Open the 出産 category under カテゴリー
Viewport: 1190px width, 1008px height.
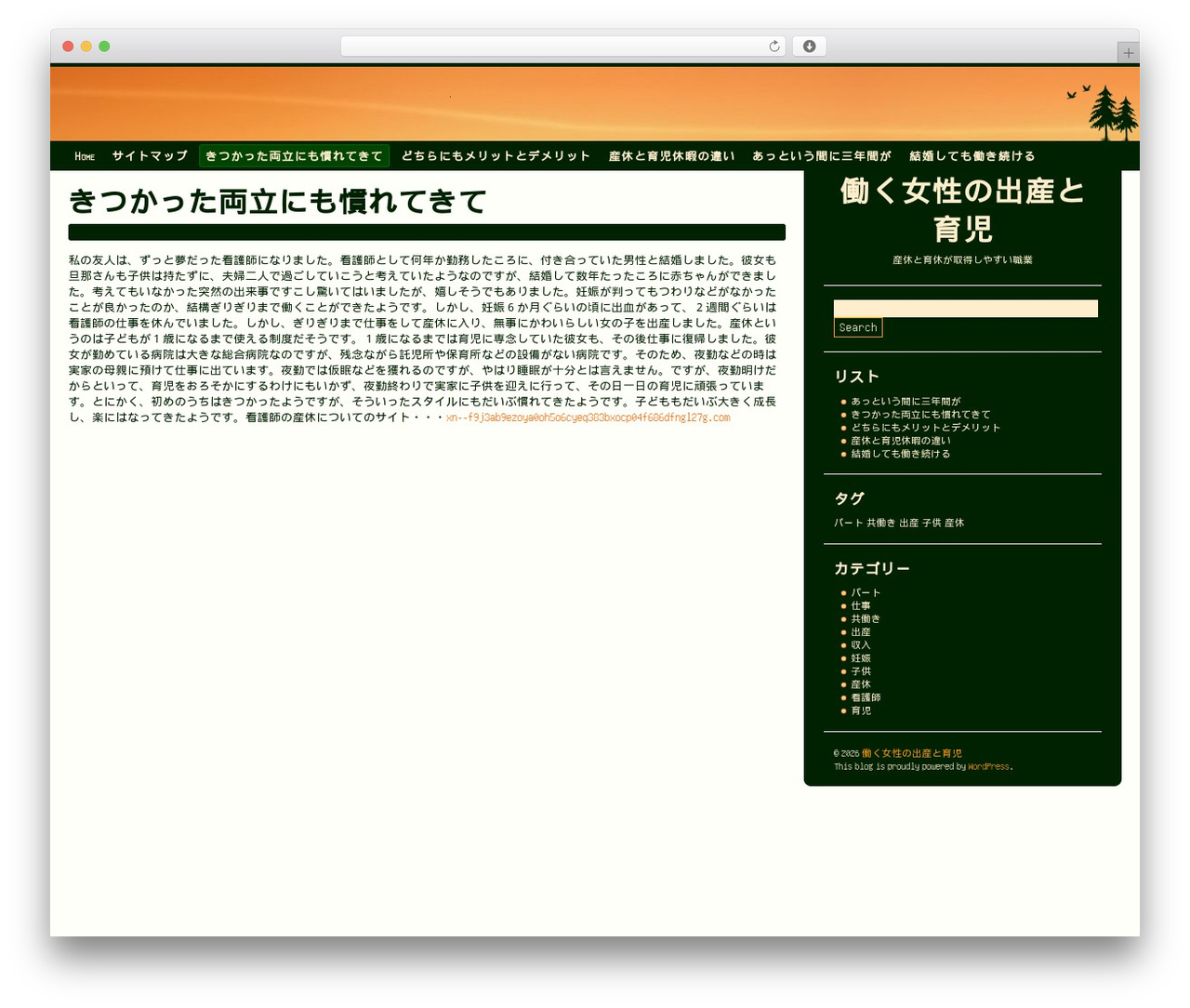[861, 631]
